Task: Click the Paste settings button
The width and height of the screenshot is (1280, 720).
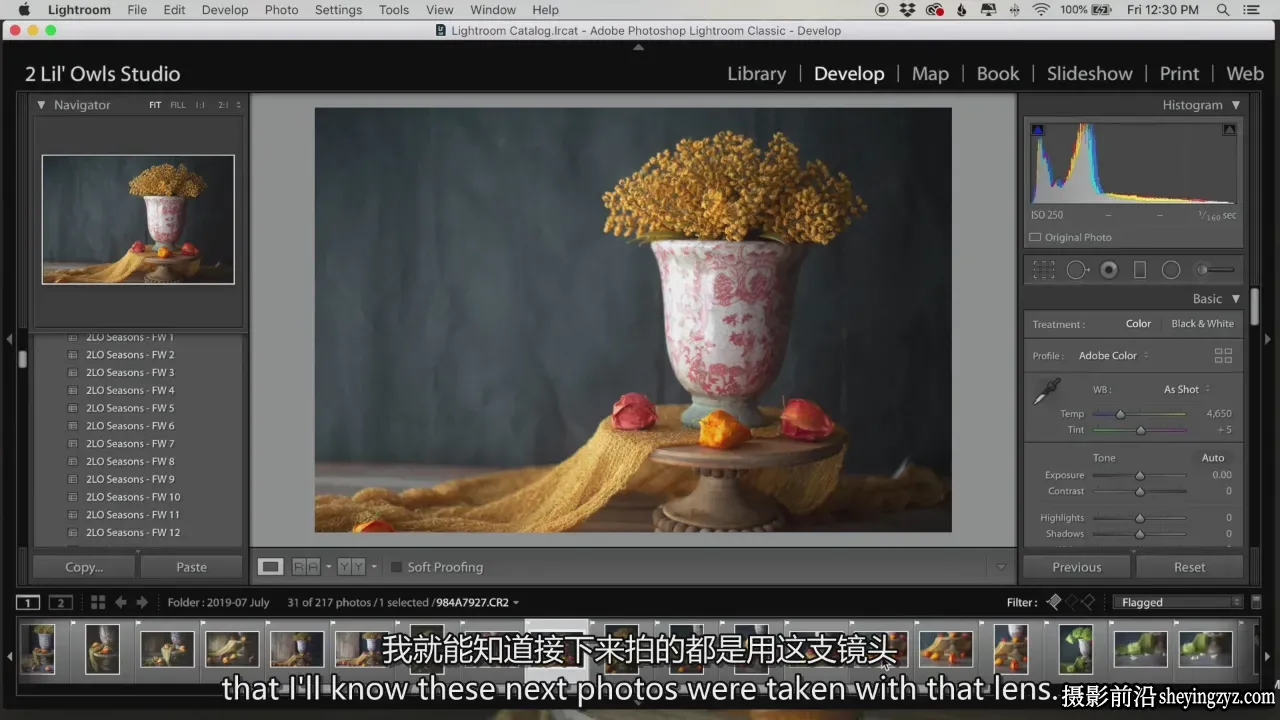Action: point(192,567)
